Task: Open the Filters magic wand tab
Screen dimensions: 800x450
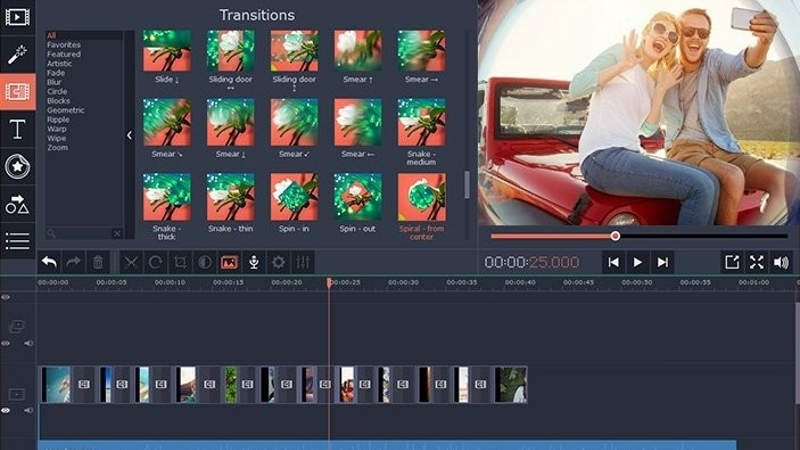Action: [17, 54]
